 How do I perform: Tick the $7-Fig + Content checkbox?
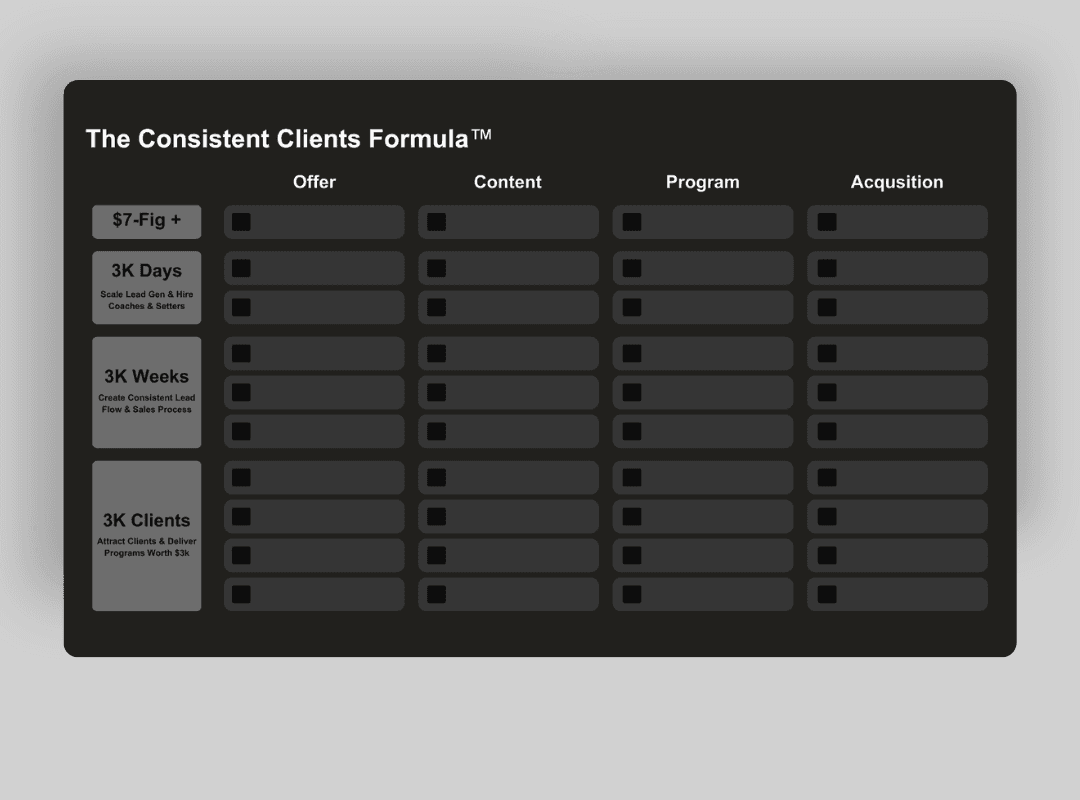tap(437, 222)
